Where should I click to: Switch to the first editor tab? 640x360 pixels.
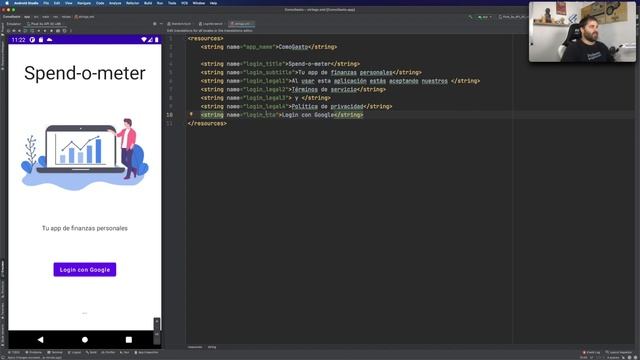179,24
